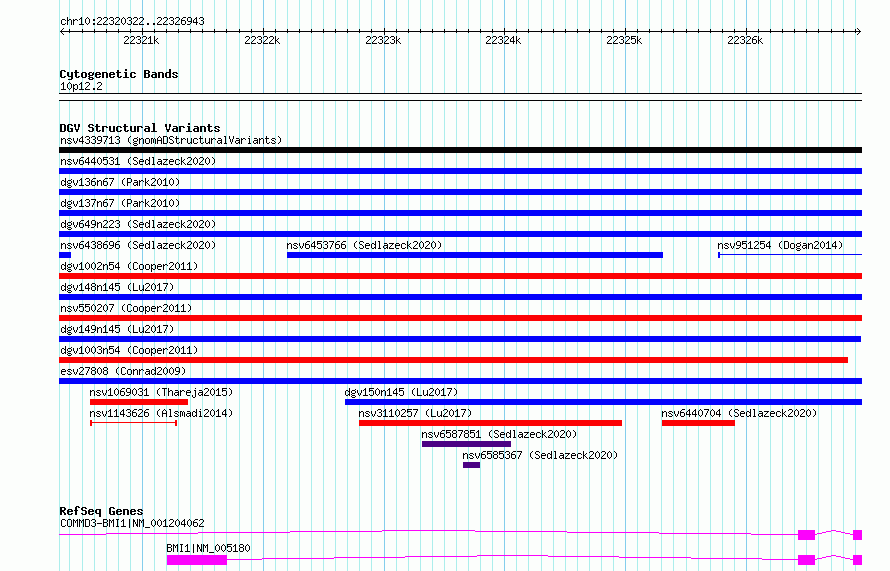
Task: Open COMMD3-BMI1|NM_001204062 gene label
Action: click(132, 523)
